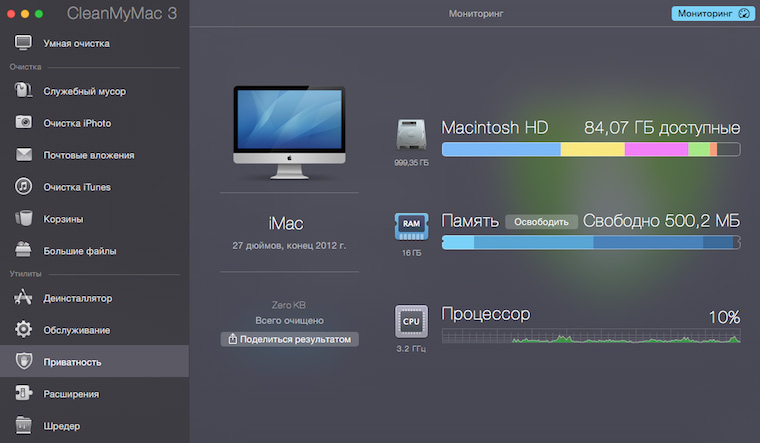Click the yellow segment of disk bar
The width and height of the screenshot is (760, 443).
click(592, 149)
